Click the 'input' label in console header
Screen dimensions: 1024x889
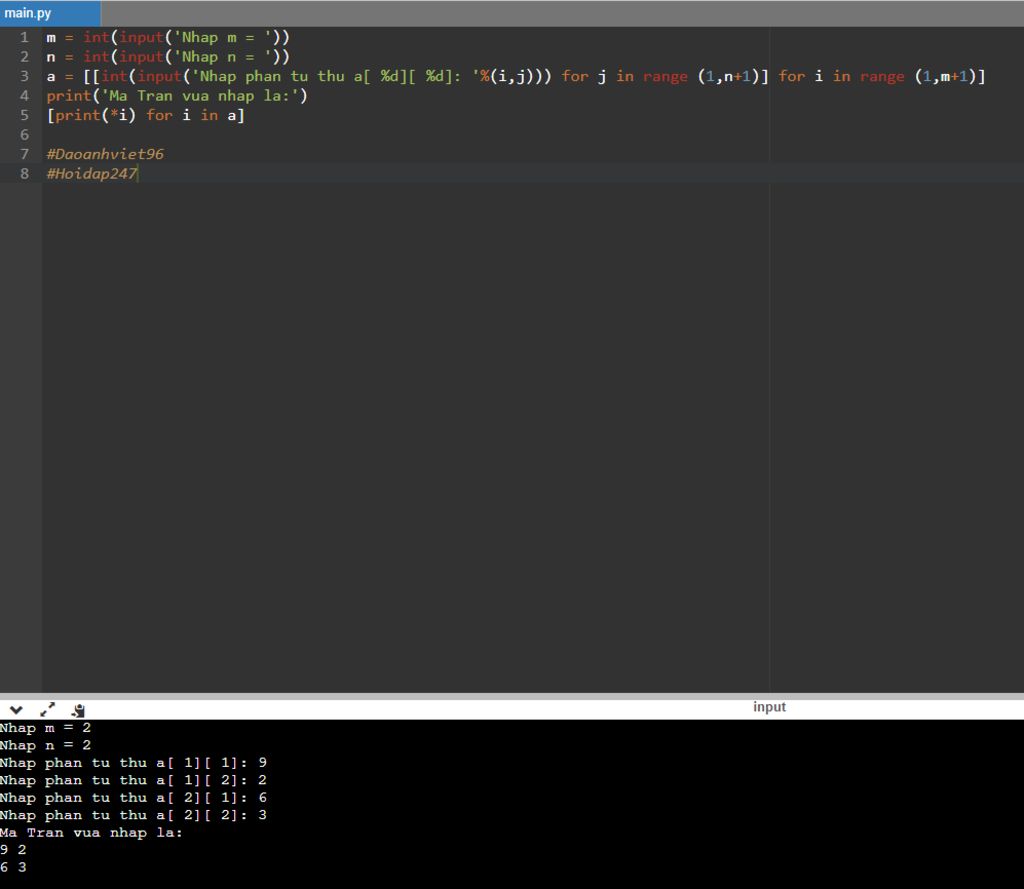pos(769,707)
